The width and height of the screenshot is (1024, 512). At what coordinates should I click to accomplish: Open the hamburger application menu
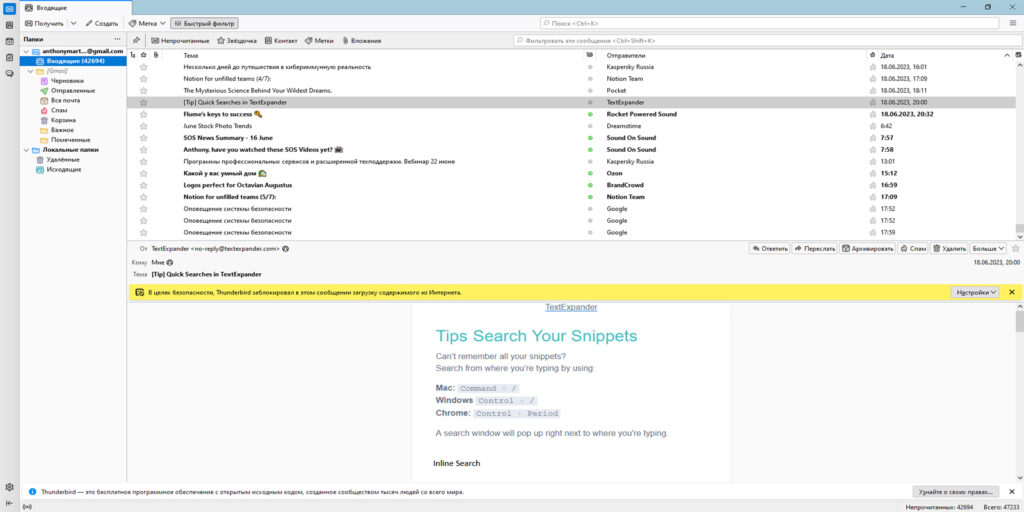tap(1013, 23)
